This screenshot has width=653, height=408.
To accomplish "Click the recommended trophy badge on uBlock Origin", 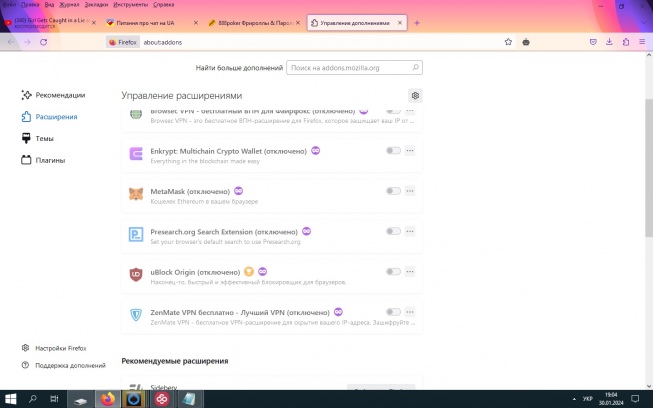I will pos(249,272).
